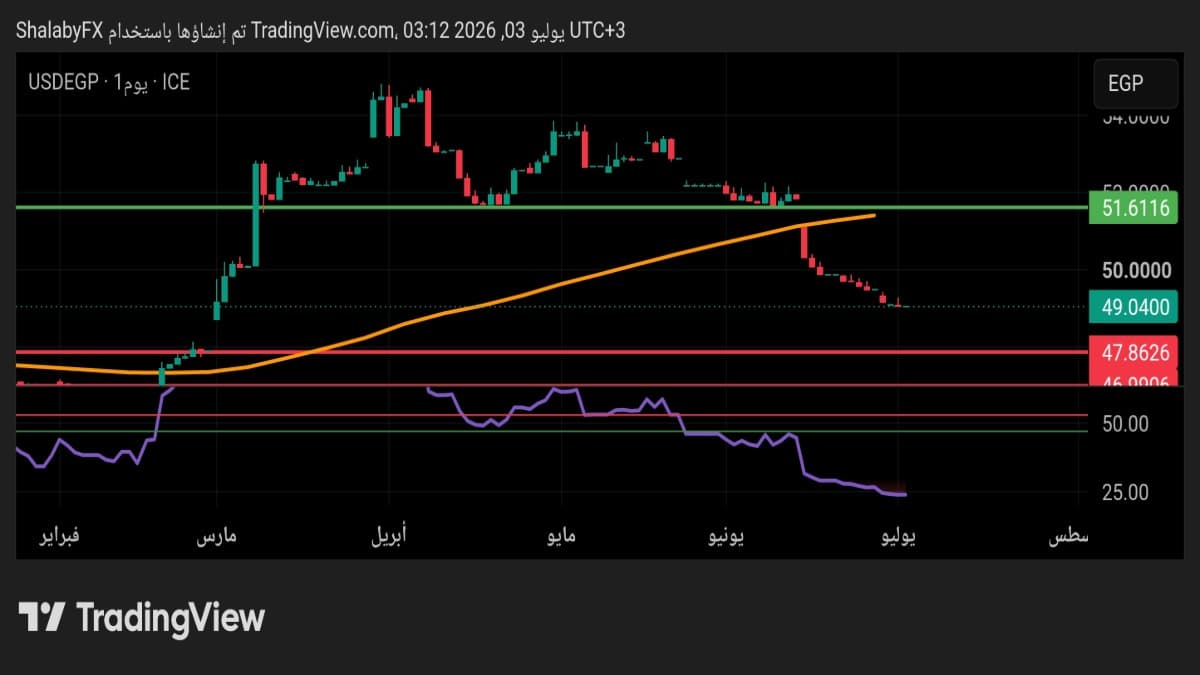This screenshot has height=675, width=1200.
Task: Click the TradingView logo icon
Action: click(x=42, y=617)
